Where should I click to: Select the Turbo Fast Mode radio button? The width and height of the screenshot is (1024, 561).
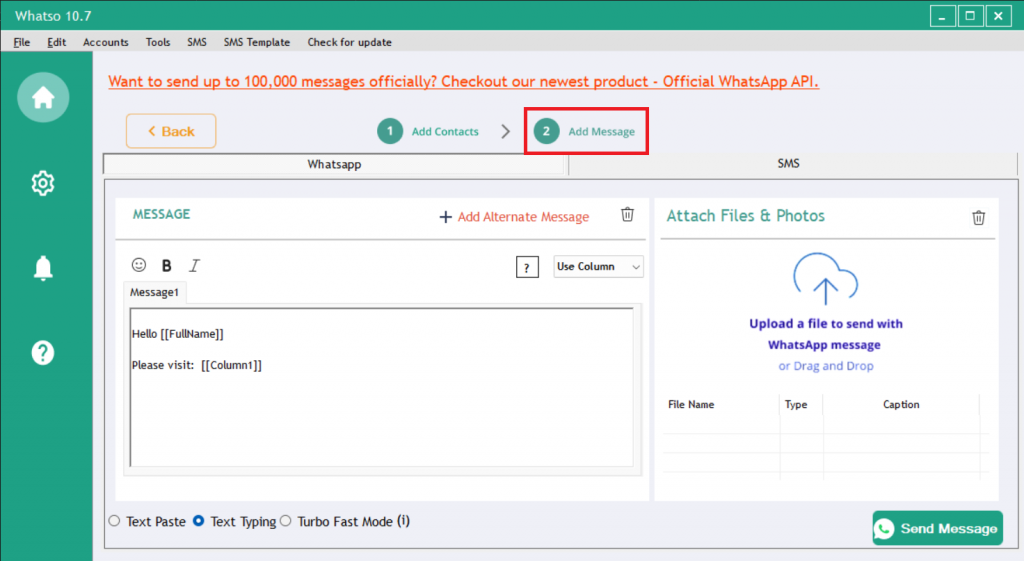(286, 521)
